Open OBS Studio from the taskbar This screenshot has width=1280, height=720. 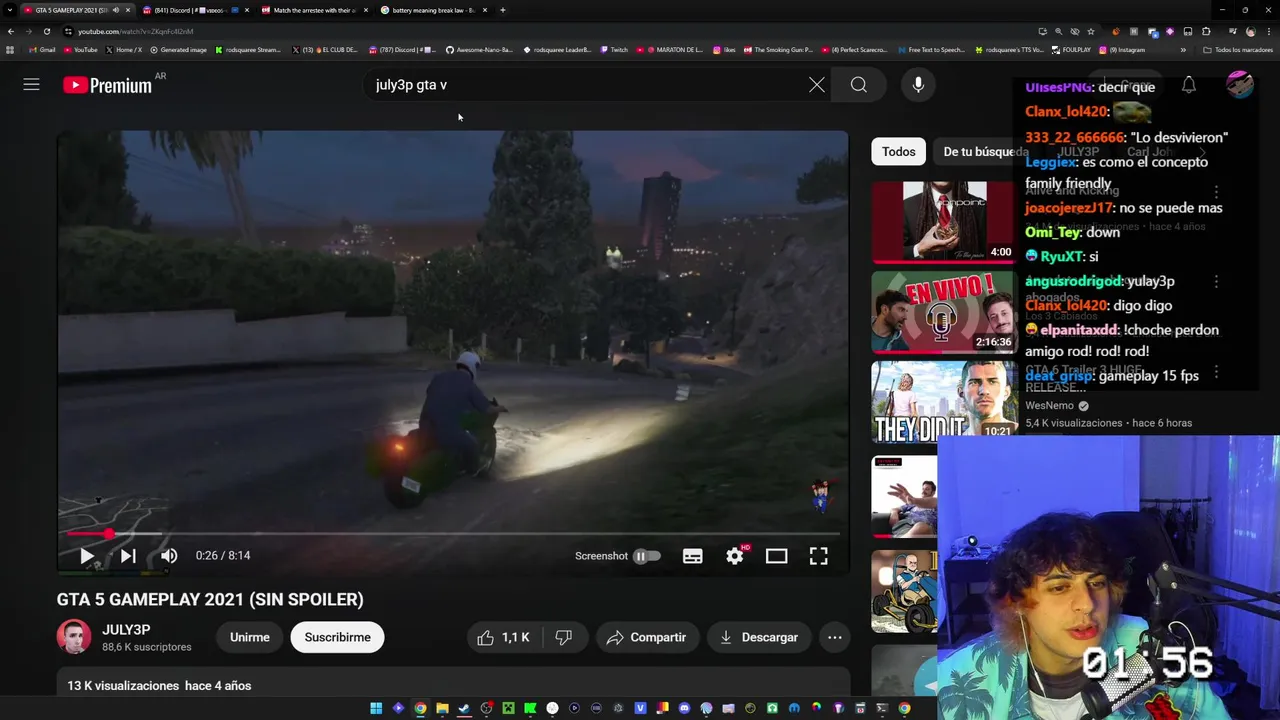[486, 708]
